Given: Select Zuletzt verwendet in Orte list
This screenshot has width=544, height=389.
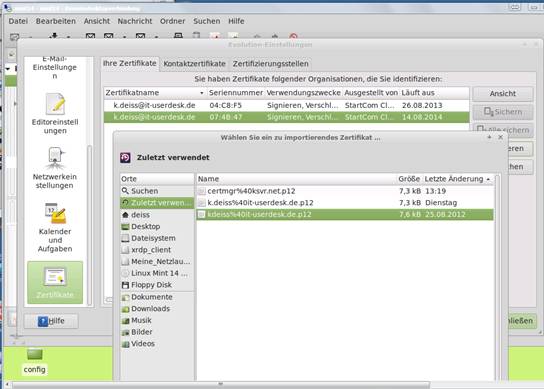Looking at the screenshot, I should 157,203.
